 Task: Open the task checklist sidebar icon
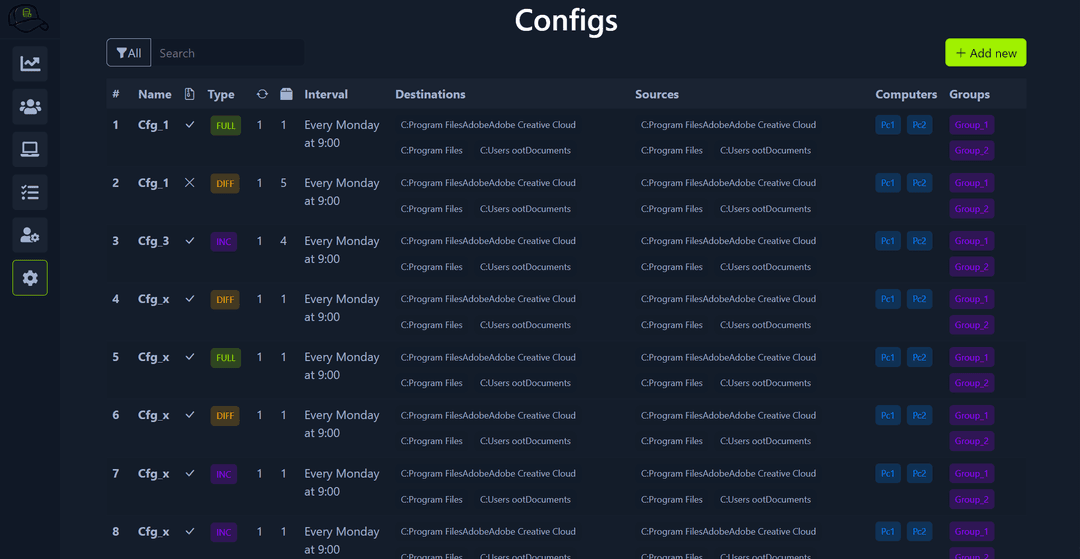click(x=30, y=193)
